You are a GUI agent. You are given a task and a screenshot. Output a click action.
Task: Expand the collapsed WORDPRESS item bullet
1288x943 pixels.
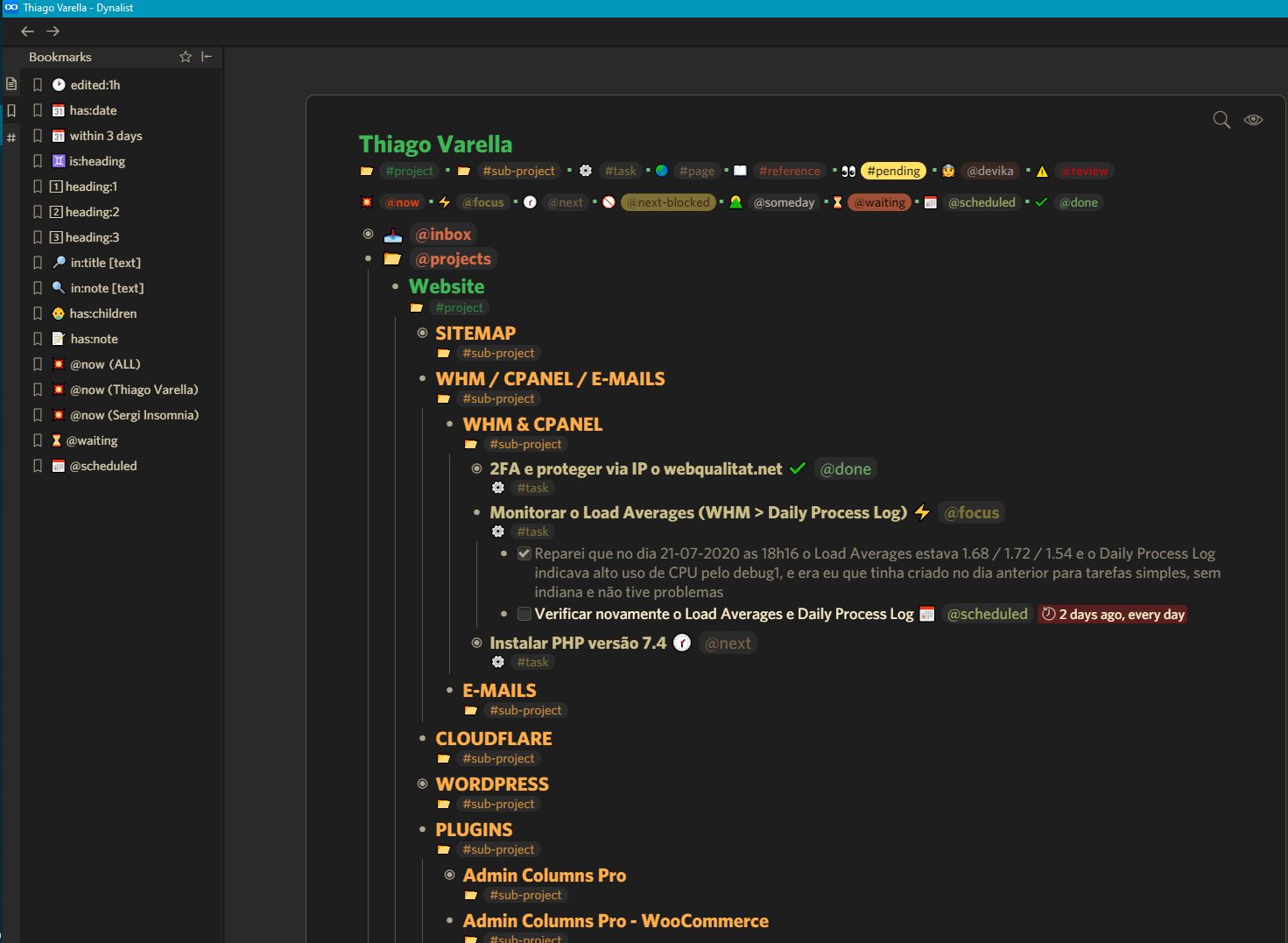(x=423, y=784)
